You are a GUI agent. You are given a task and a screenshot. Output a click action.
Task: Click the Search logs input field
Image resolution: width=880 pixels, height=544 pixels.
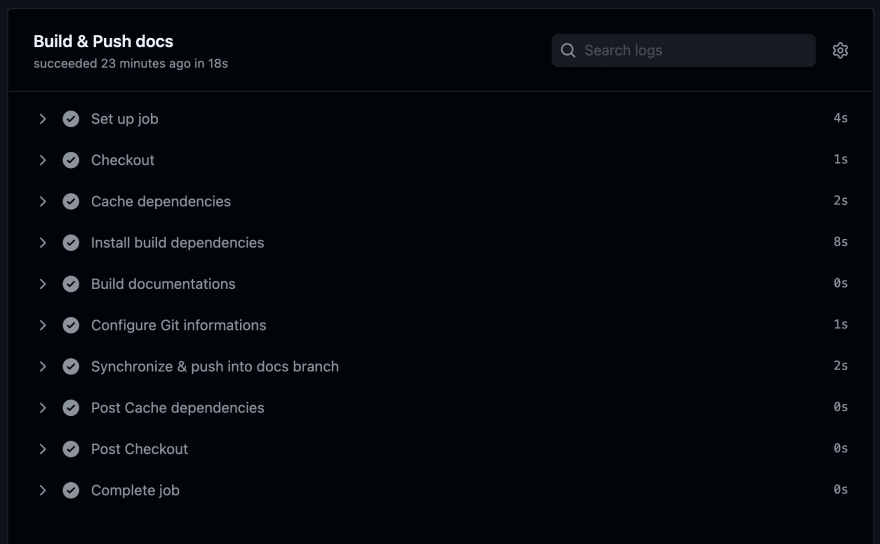(x=684, y=51)
